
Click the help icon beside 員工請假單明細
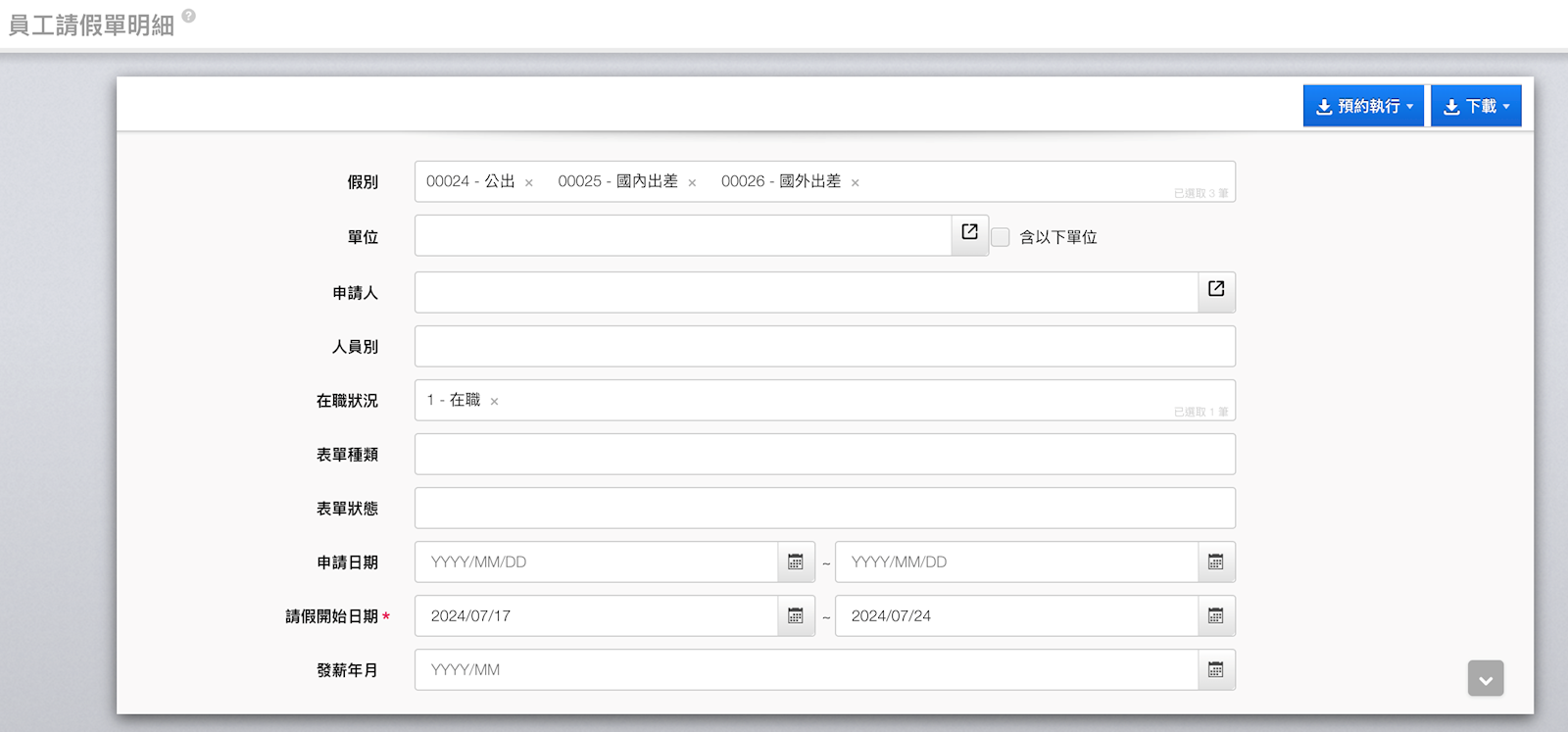point(189,16)
